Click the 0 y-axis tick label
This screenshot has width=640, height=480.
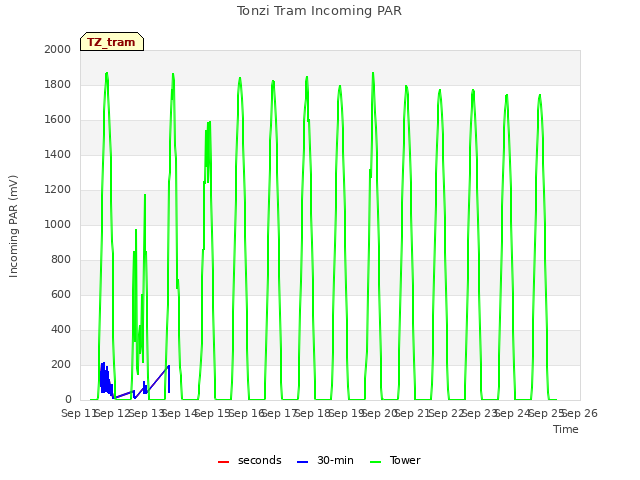68,399
